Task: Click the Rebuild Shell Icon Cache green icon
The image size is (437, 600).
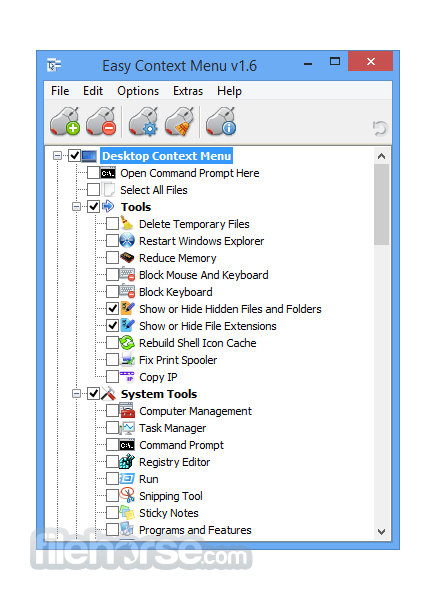Action: (x=127, y=342)
